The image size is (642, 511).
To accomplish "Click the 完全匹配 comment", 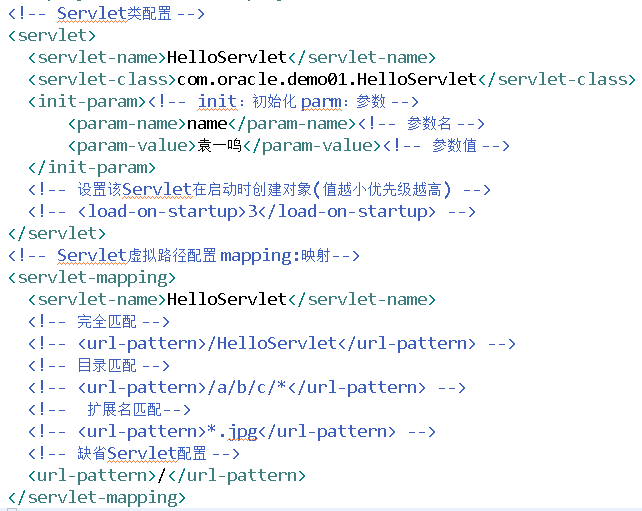I will tap(99, 321).
